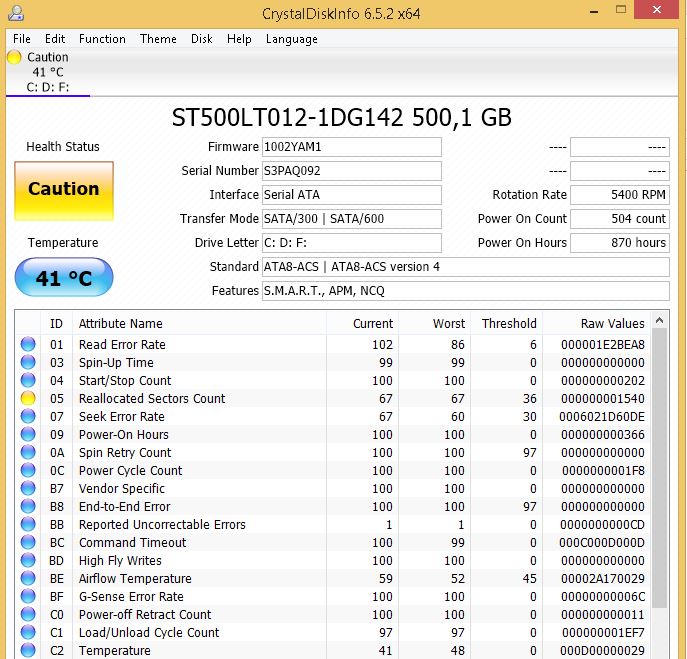Click the Serial Number field S3PAQ092
The height and width of the screenshot is (659, 687).
click(352, 171)
